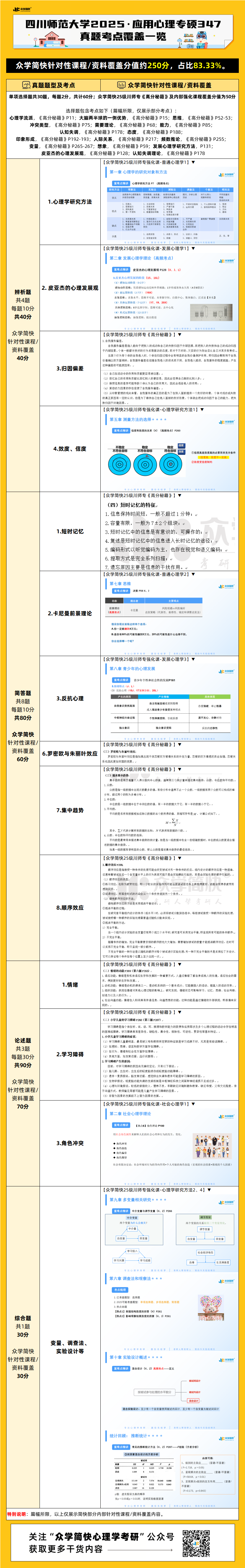This screenshot has width=245, height=1568.
Task: Click the 4.效度、信度 row label
Action: pos(70,449)
